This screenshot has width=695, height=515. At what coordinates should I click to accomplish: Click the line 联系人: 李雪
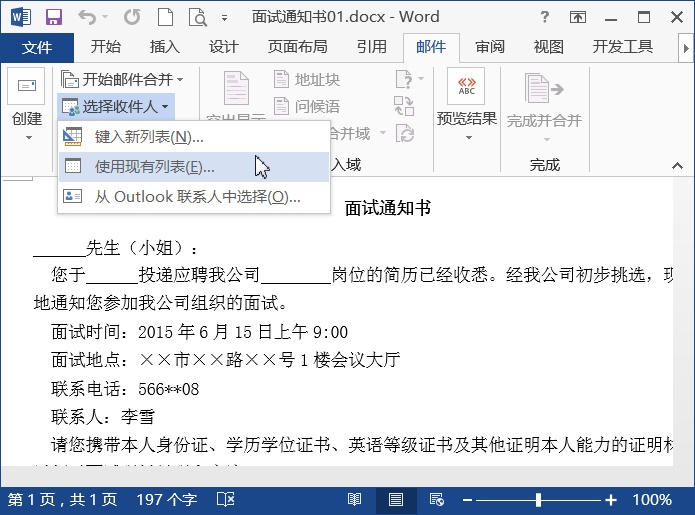point(103,417)
